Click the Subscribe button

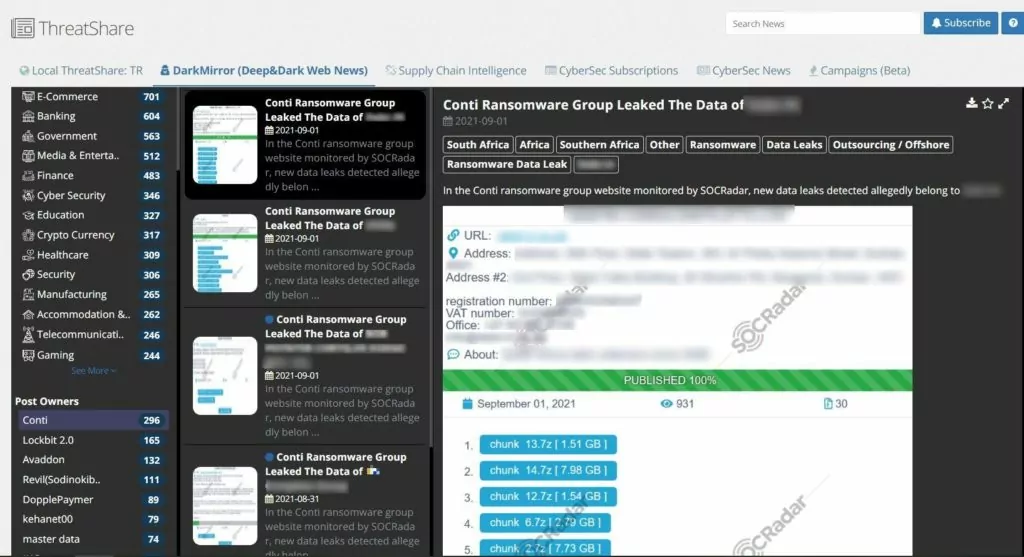tap(961, 23)
